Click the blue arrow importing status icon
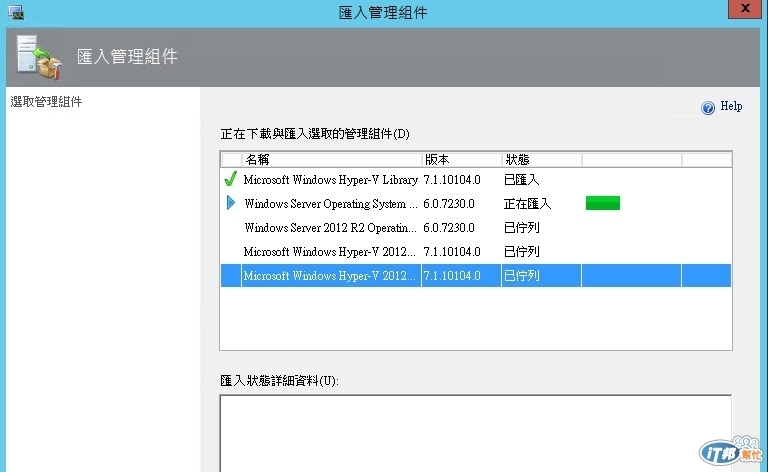Viewport: 768px width, 472px height. point(231,203)
